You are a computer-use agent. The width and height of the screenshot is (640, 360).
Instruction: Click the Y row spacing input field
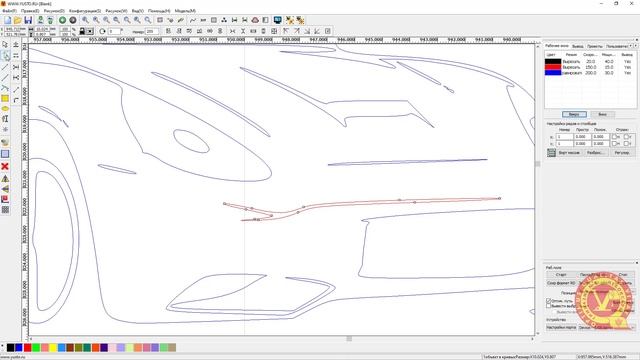click(582, 144)
